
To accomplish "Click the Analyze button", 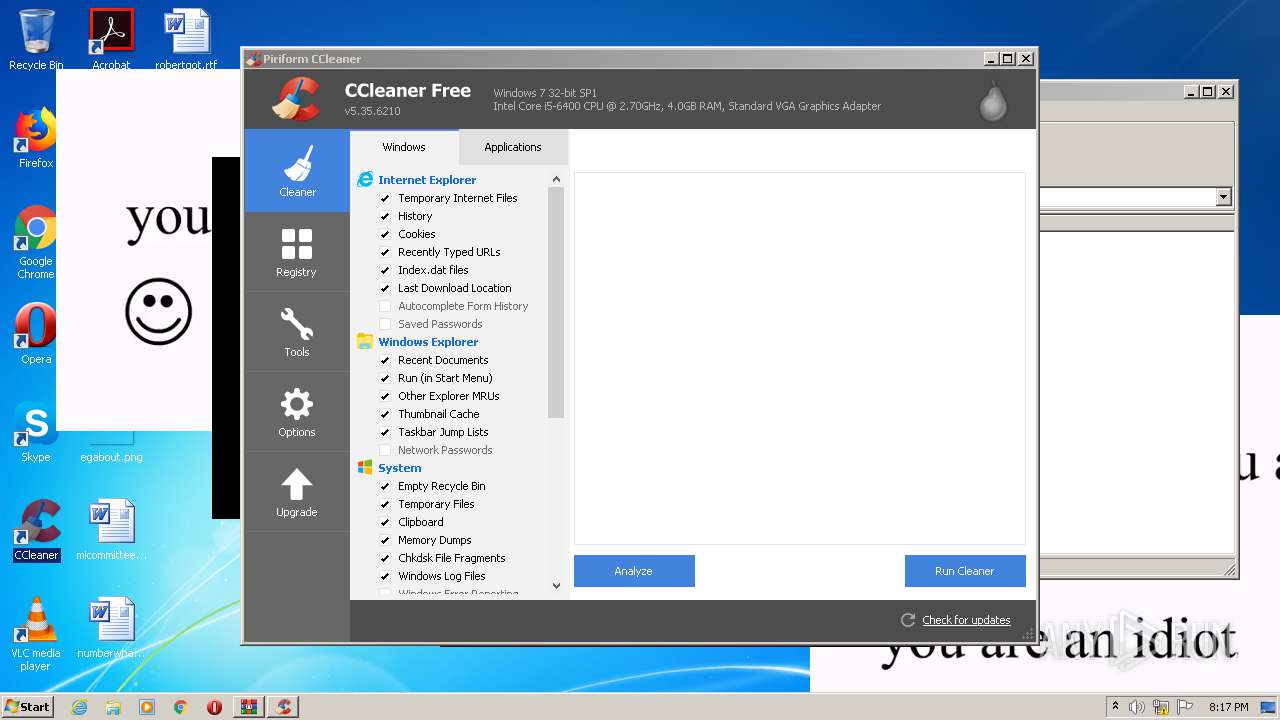I will pos(634,571).
